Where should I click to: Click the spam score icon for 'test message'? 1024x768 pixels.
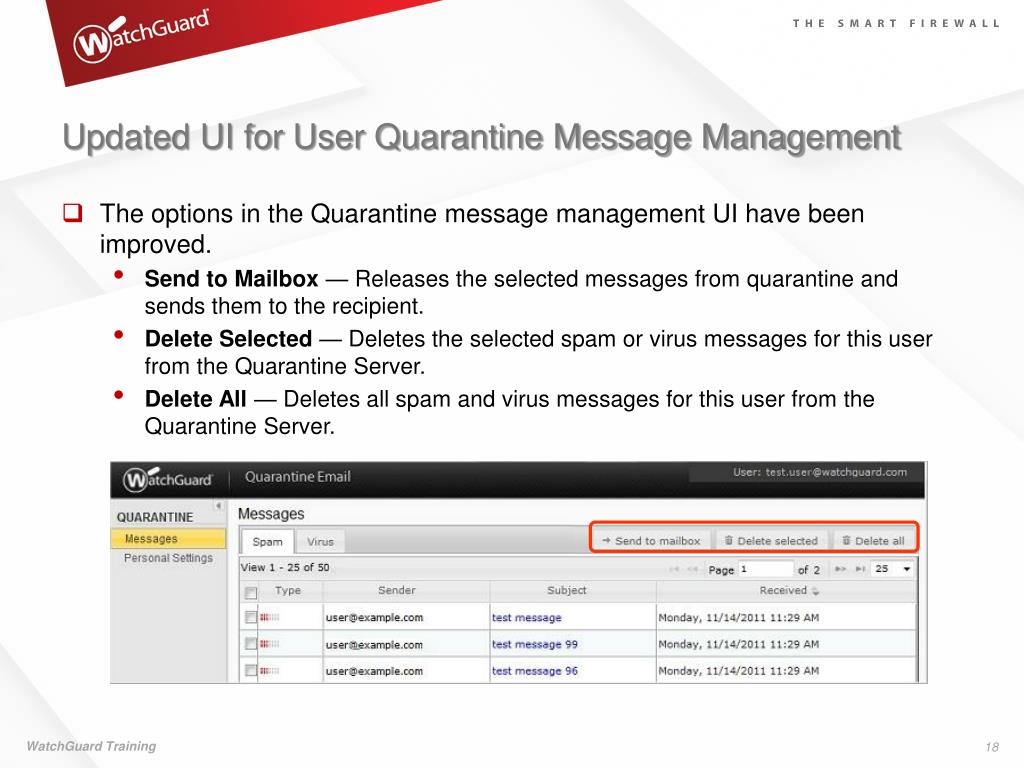270,618
